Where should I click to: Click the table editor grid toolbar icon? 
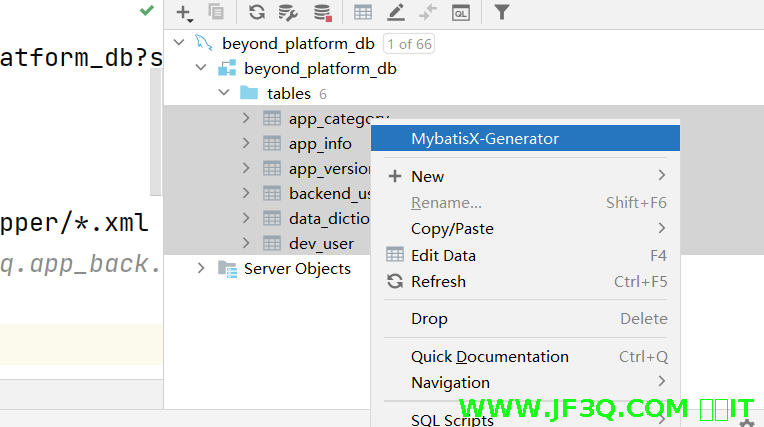click(x=363, y=13)
